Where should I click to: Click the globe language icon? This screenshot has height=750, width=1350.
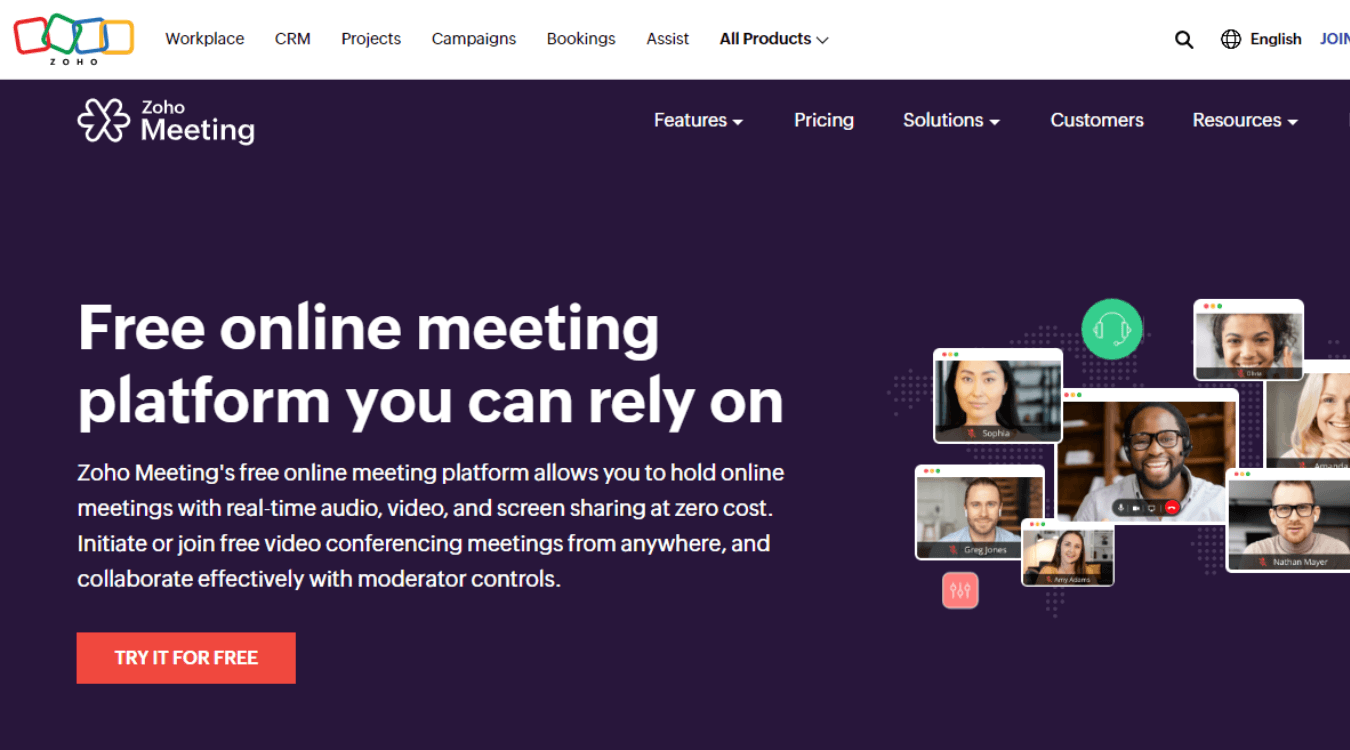pyautogui.click(x=1231, y=39)
